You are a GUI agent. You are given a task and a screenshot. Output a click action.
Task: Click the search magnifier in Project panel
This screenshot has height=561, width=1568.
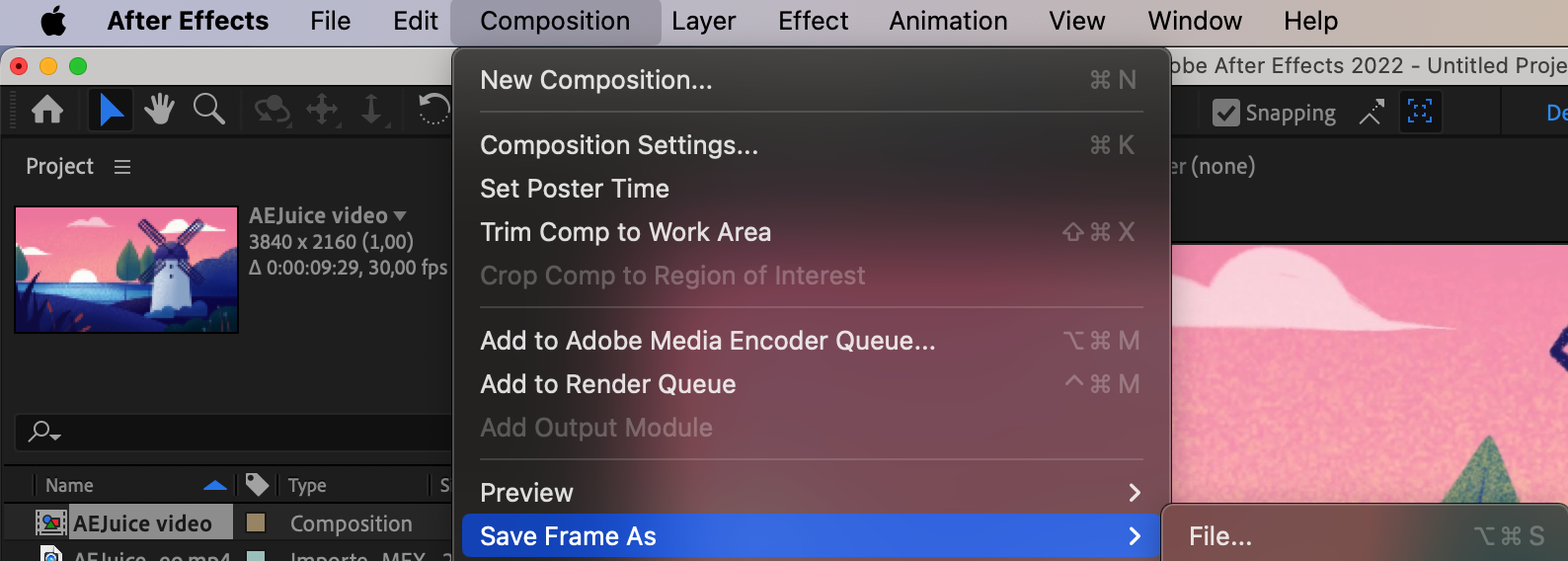43,432
